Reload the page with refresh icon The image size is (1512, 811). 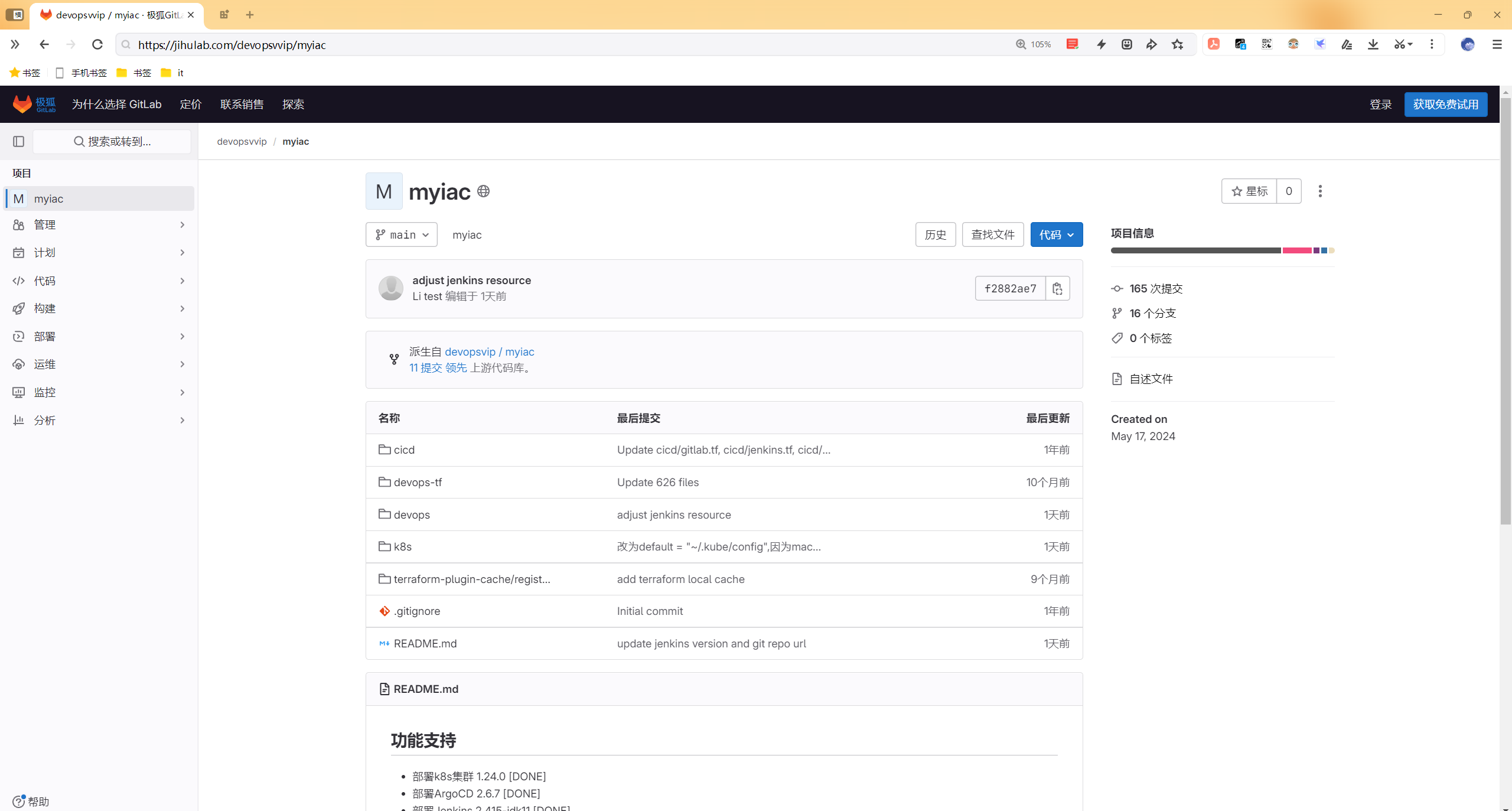point(97,44)
